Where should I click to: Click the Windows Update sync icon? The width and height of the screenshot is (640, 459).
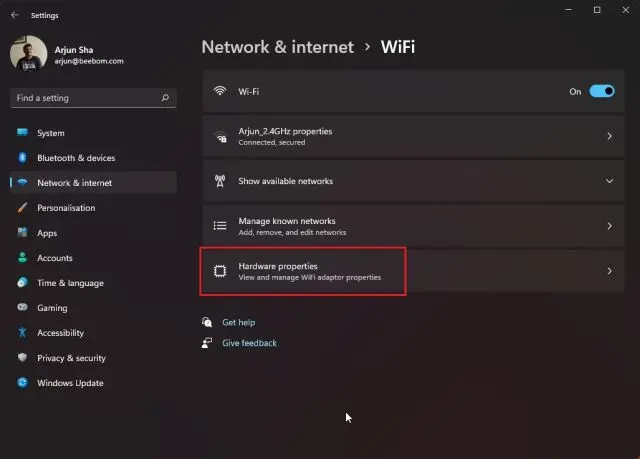click(x=22, y=383)
